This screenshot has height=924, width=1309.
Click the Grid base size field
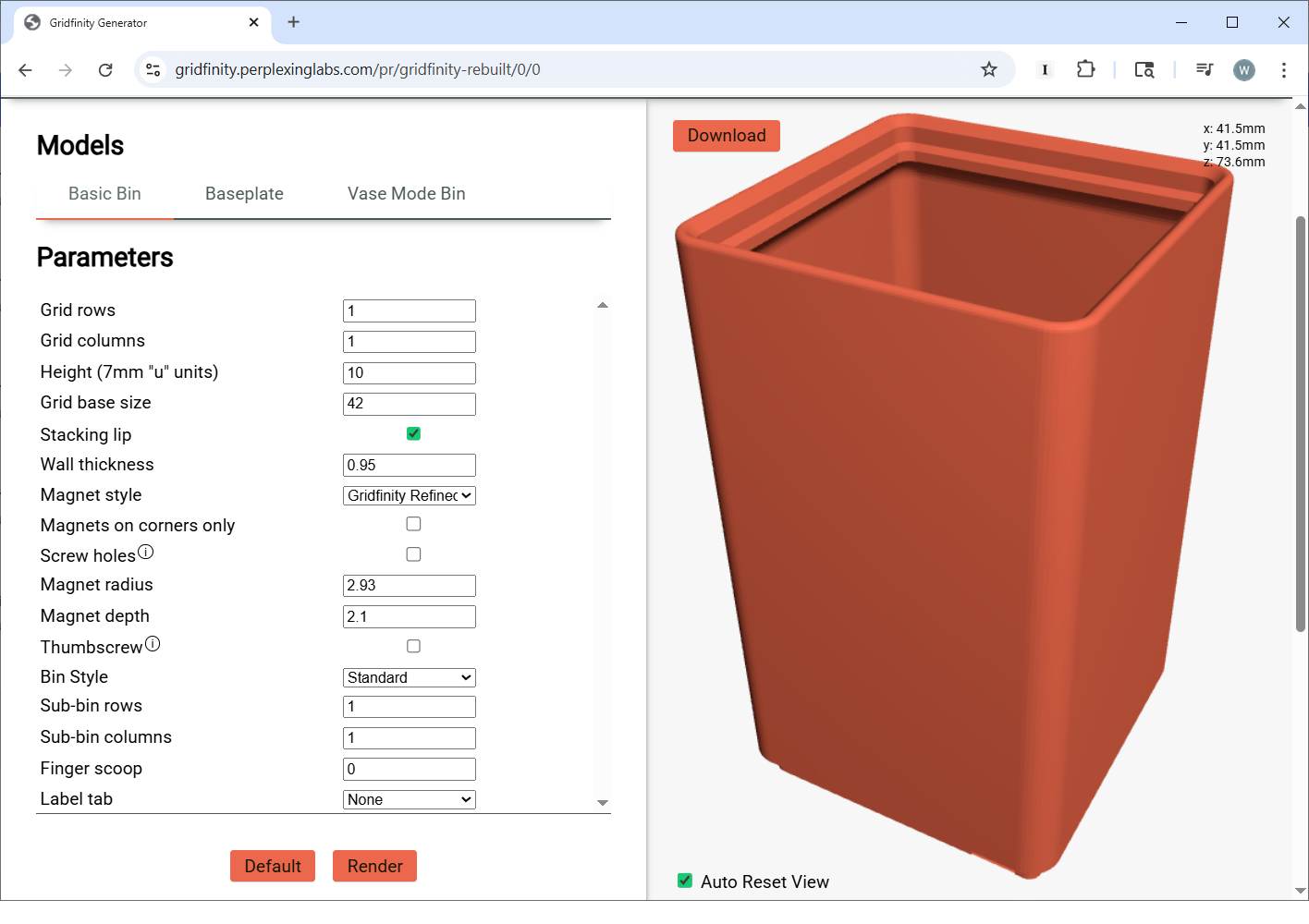pos(410,404)
